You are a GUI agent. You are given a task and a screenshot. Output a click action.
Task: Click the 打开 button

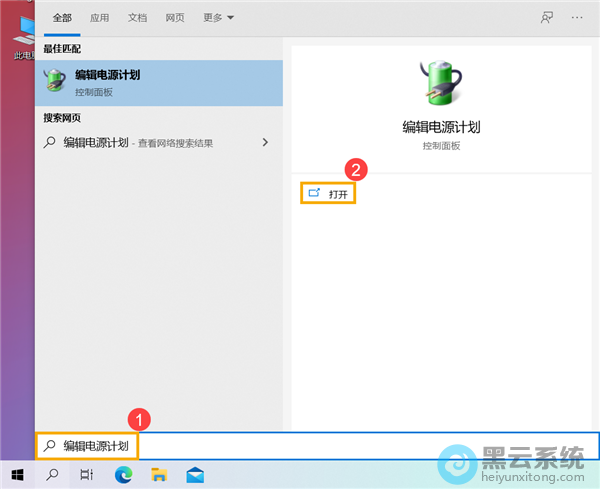tap(329, 193)
